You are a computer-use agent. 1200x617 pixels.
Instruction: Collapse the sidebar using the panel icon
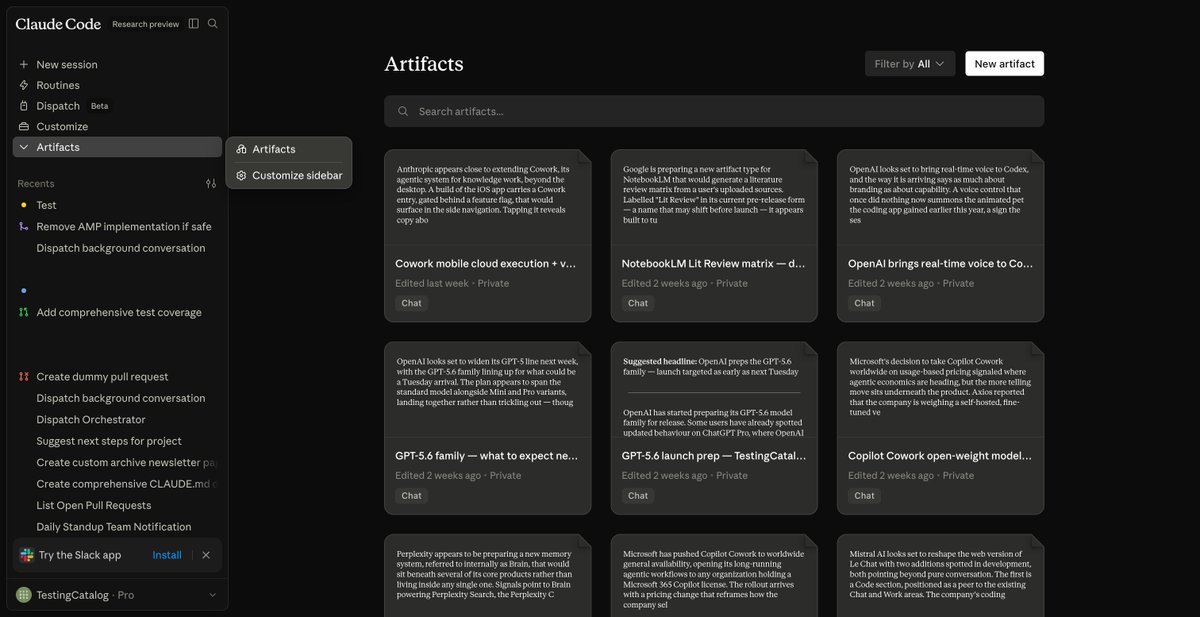(x=193, y=24)
